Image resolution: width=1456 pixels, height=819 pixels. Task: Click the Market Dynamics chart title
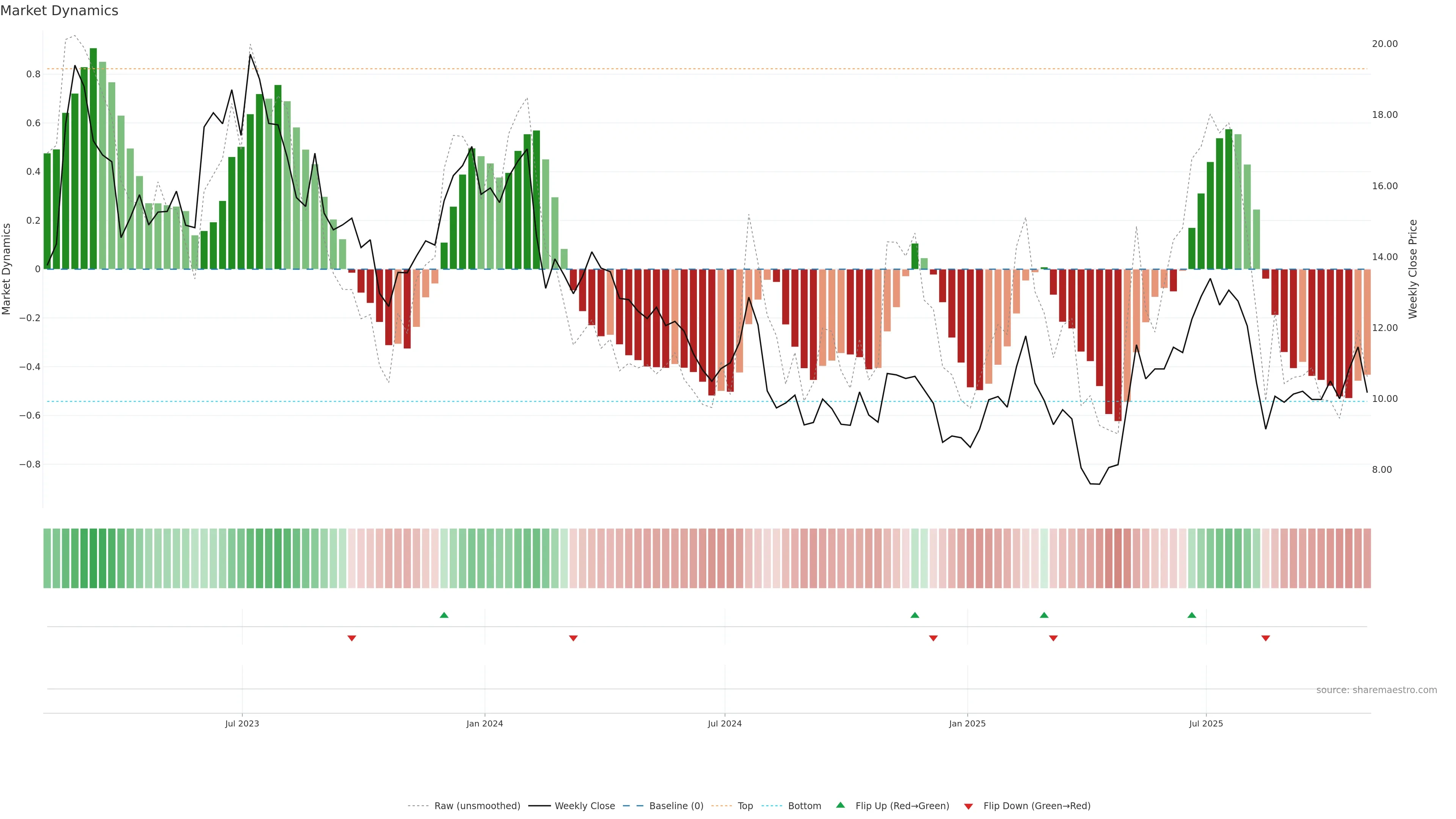click(x=60, y=11)
